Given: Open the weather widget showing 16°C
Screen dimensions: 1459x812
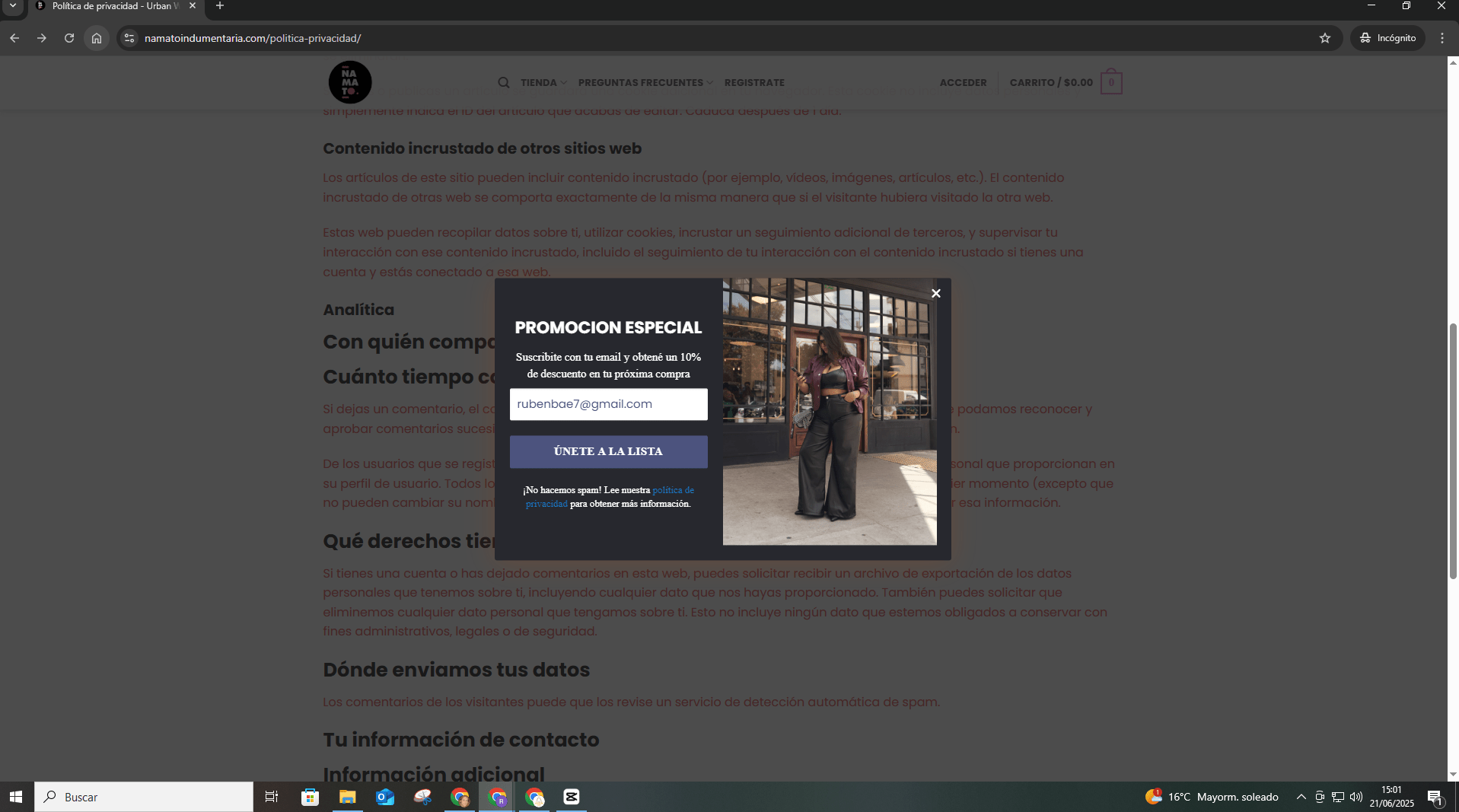Looking at the screenshot, I should click(x=1212, y=797).
